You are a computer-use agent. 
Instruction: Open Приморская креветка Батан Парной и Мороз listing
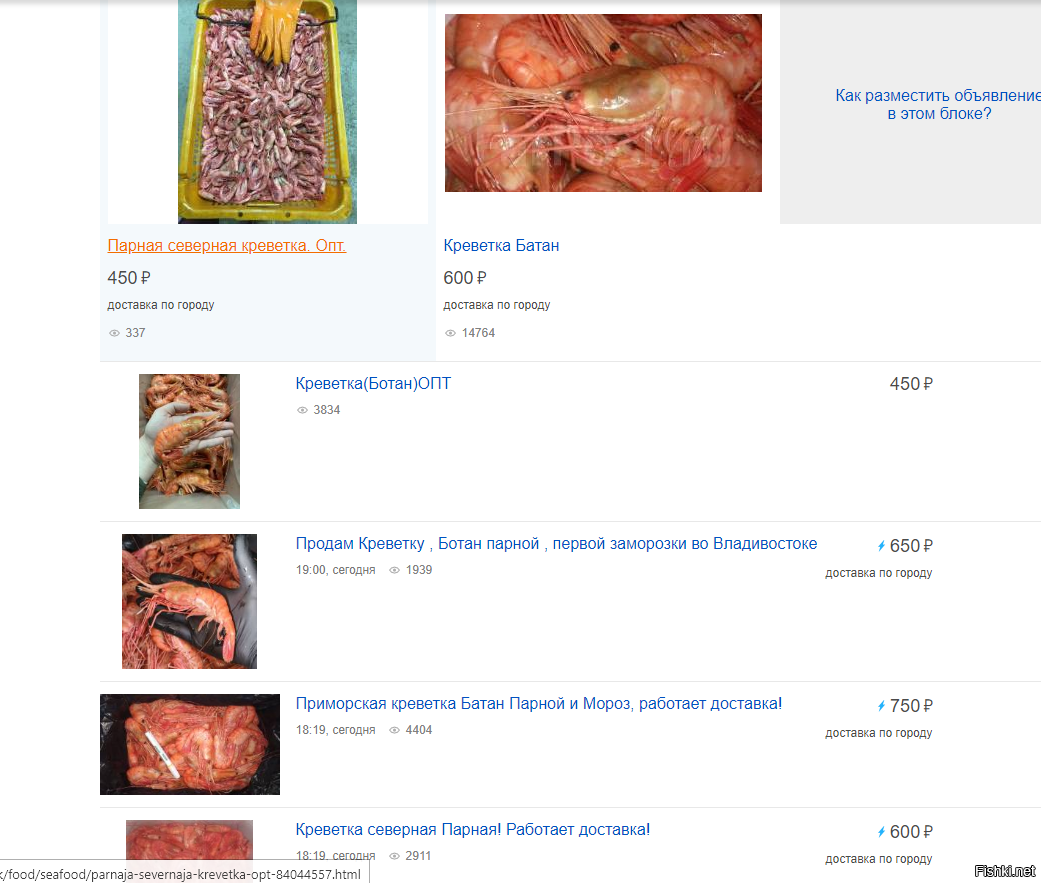[x=539, y=704]
